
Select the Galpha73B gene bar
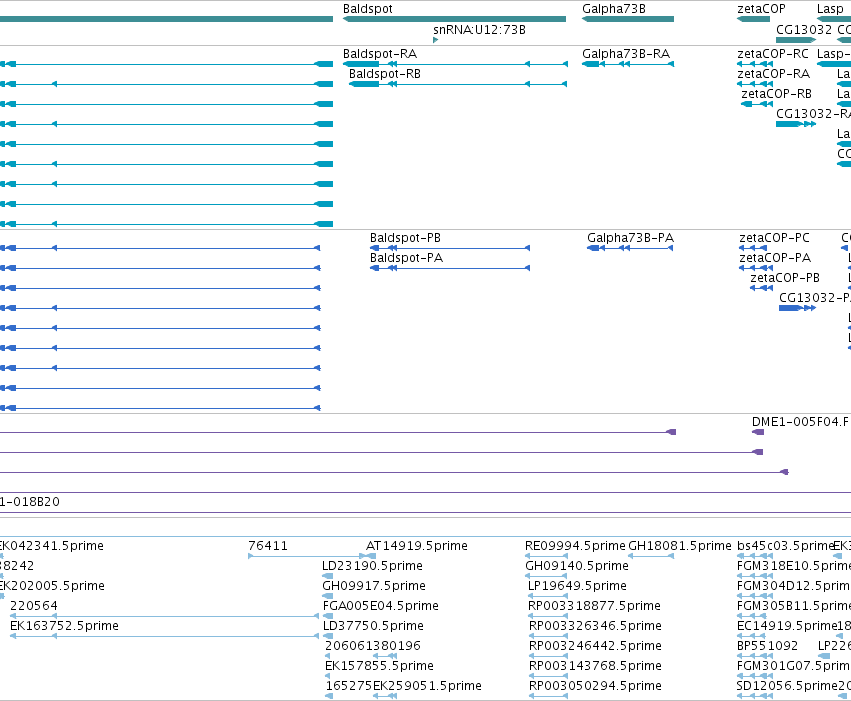click(x=628, y=19)
